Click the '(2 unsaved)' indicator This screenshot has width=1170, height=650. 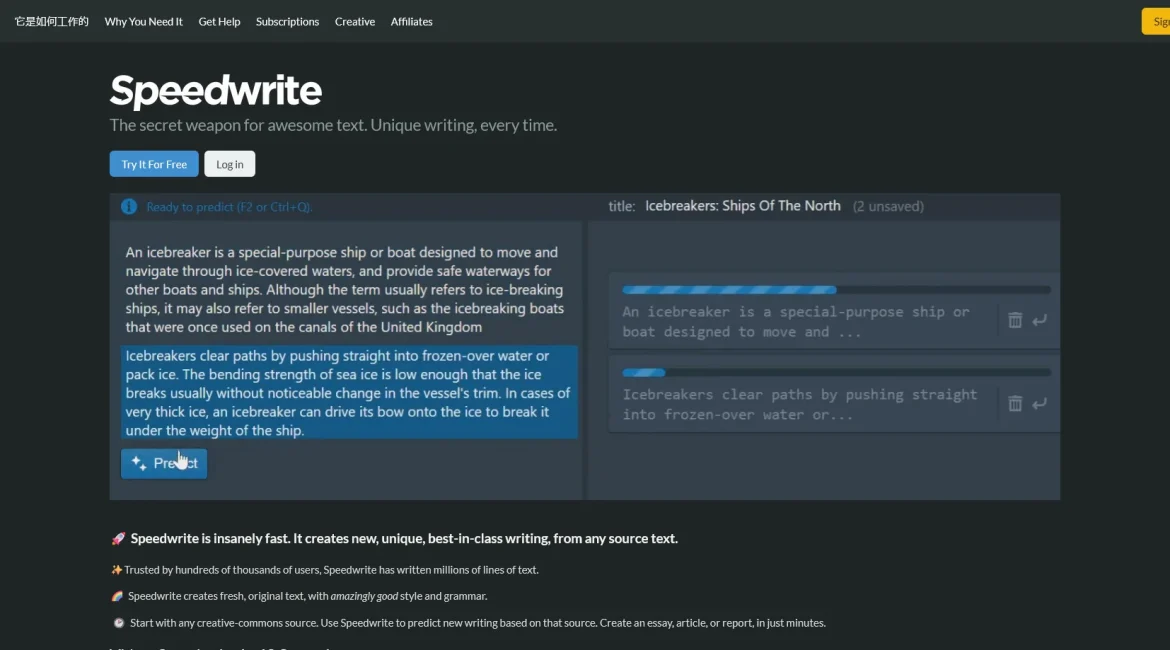point(888,206)
